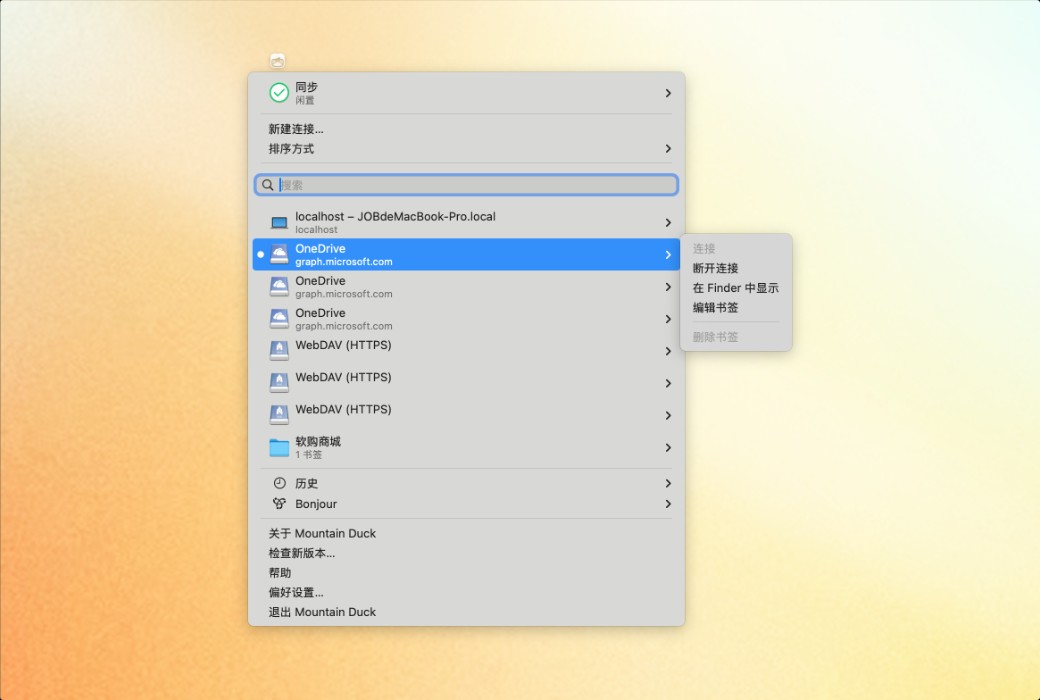Open the 软购商城 bookmark folder
This screenshot has width=1040, height=700.
coord(466,448)
